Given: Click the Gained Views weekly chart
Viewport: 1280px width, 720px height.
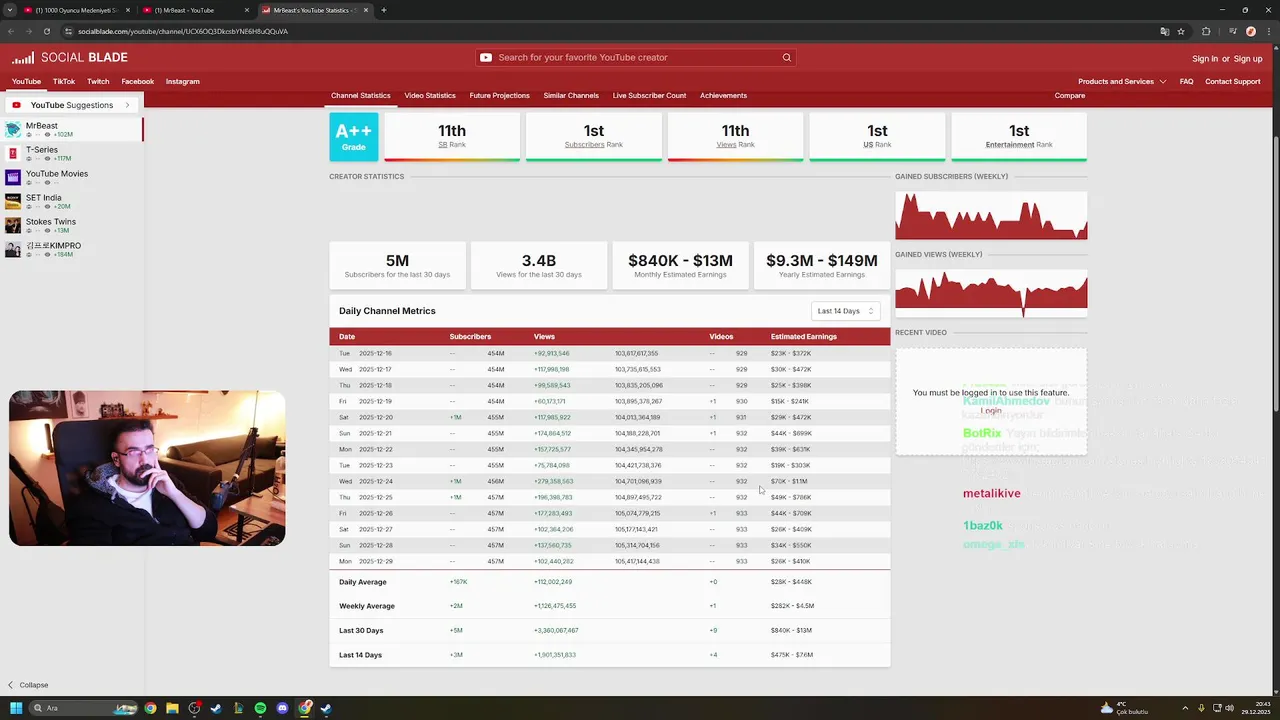Looking at the screenshot, I should [x=991, y=293].
